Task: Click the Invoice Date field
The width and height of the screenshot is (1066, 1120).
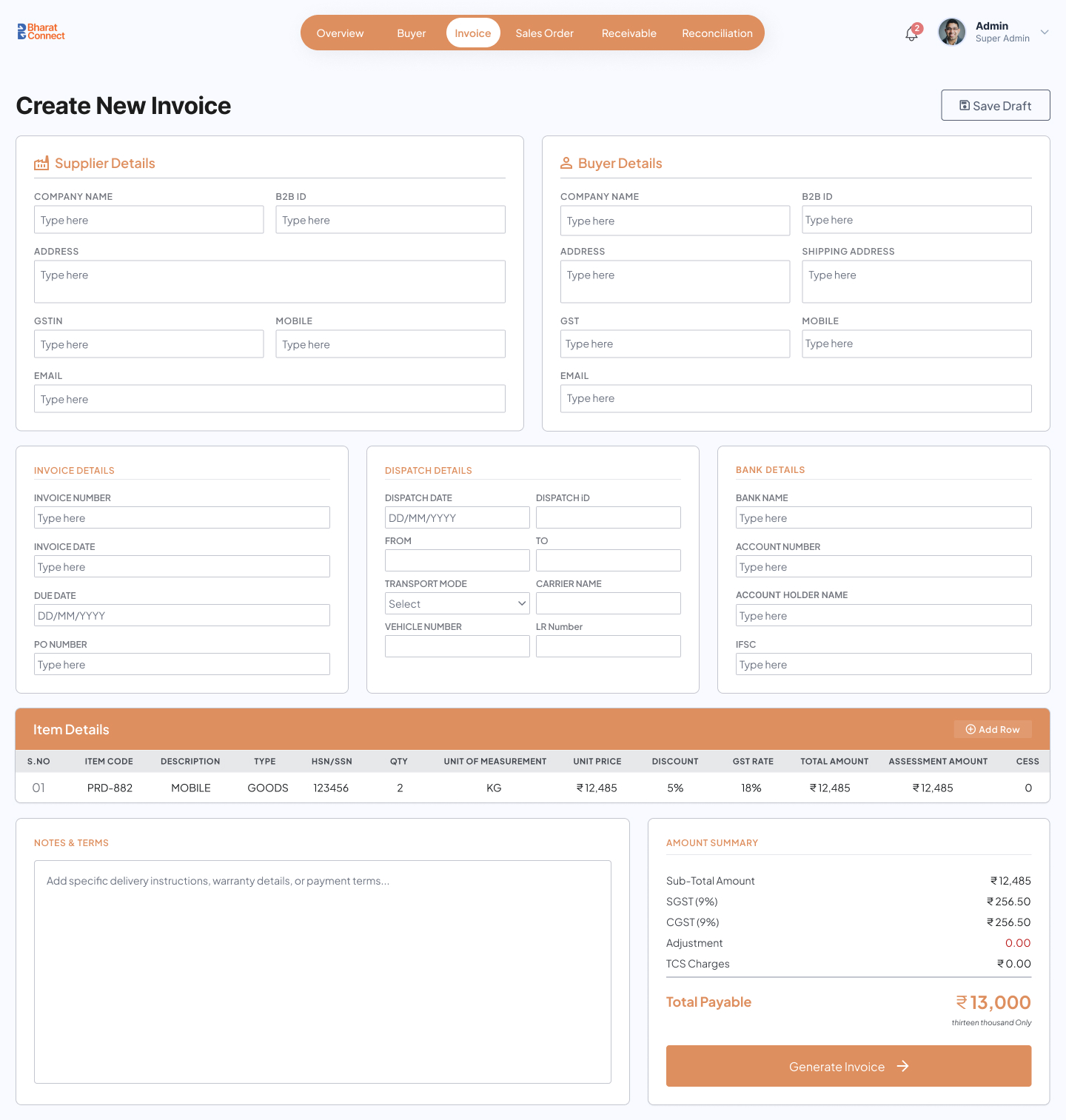Action: coord(182,566)
